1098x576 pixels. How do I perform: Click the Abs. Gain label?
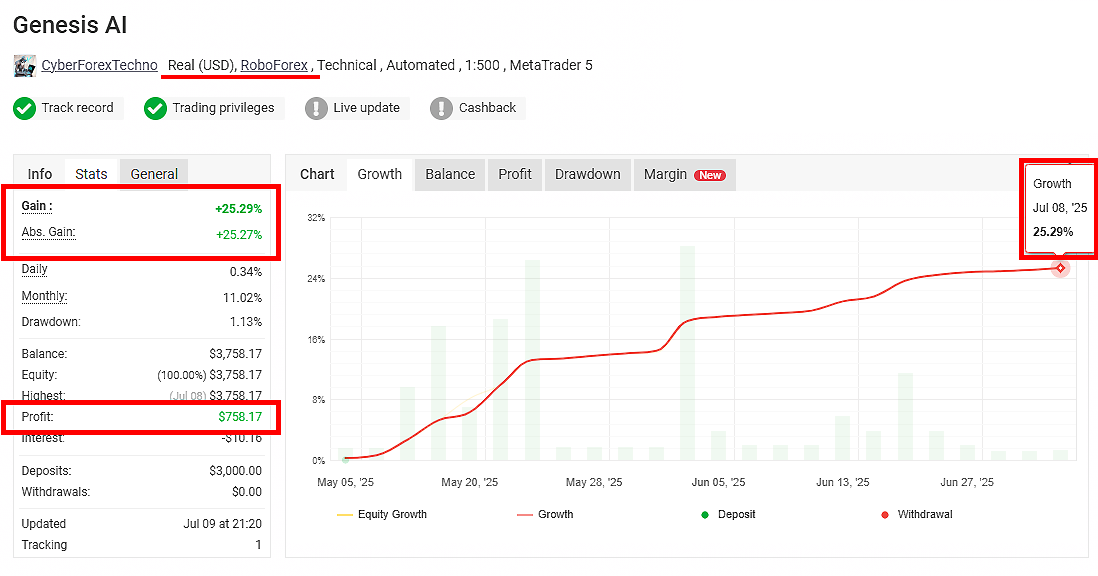pos(48,232)
